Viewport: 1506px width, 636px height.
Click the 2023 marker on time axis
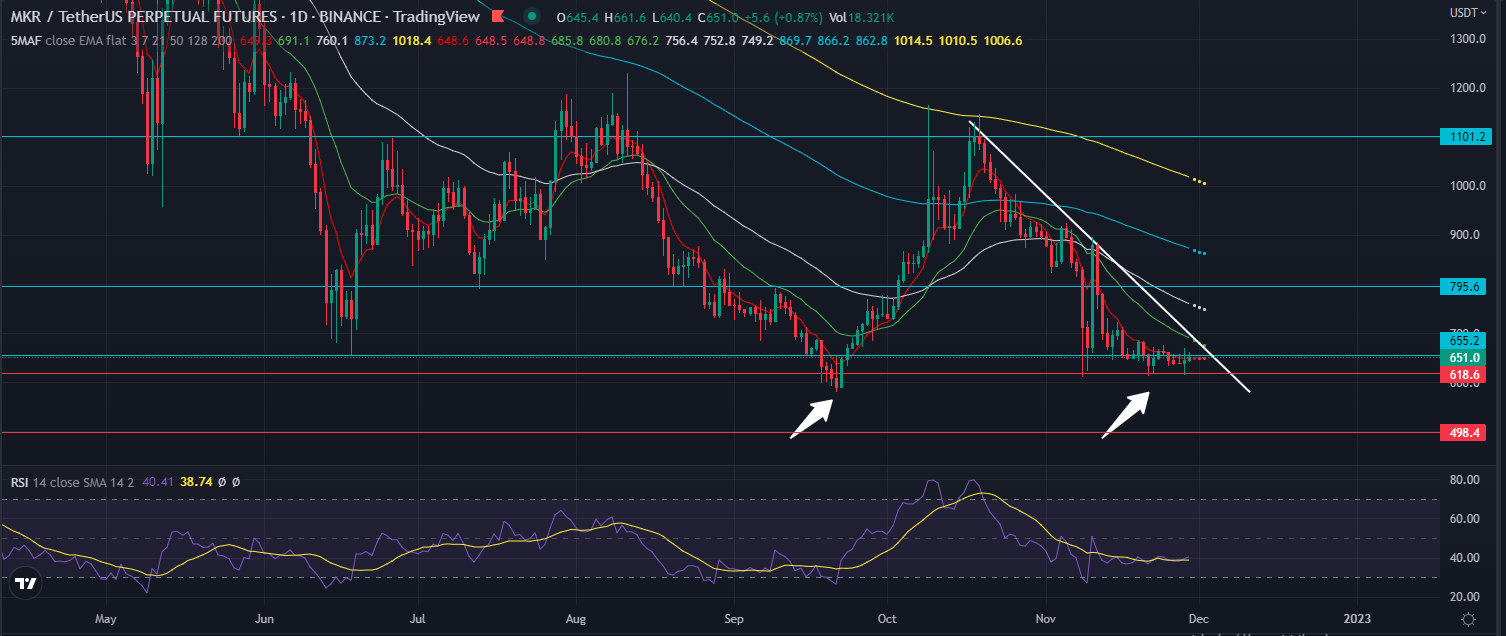(x=1357, y=619)
